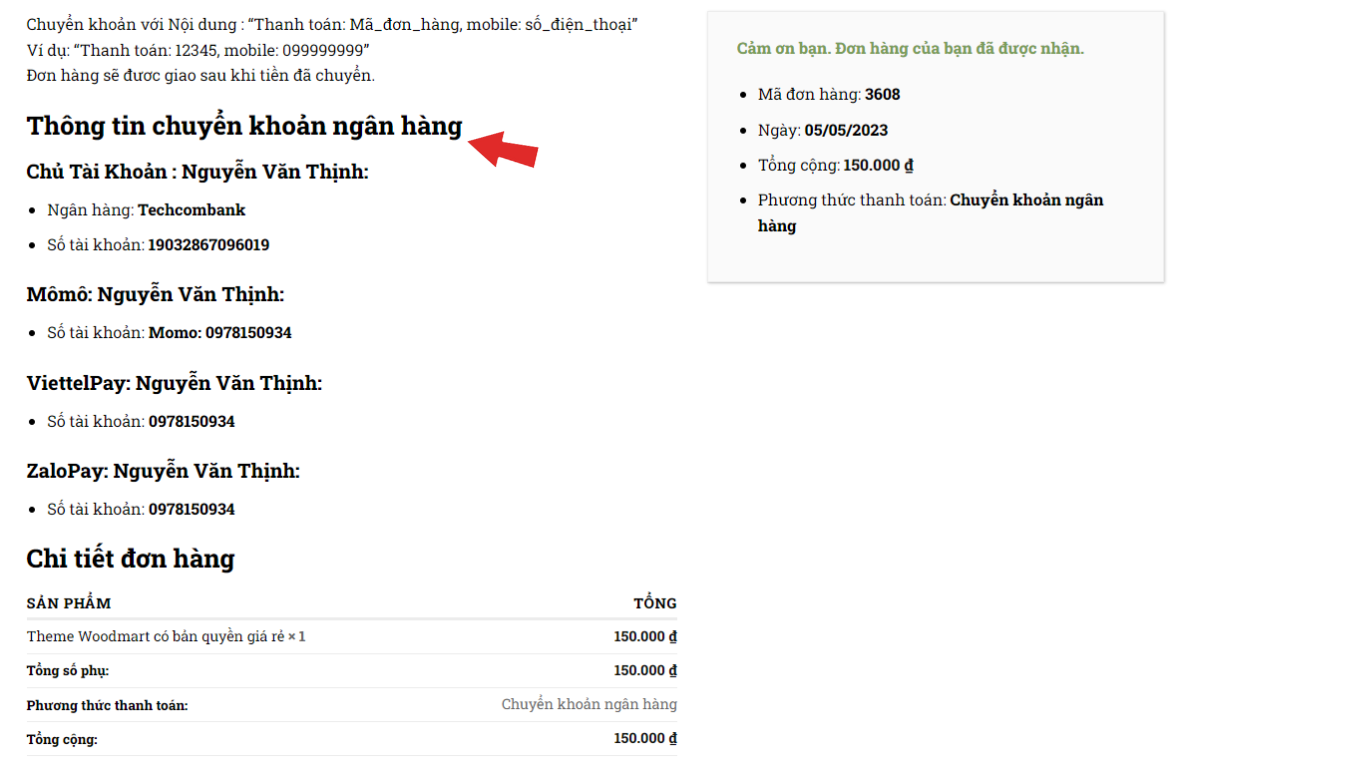Click the Tổng cộng amount in the summary box
Viewport: 1366px width, 768px height.
(878, 165)
